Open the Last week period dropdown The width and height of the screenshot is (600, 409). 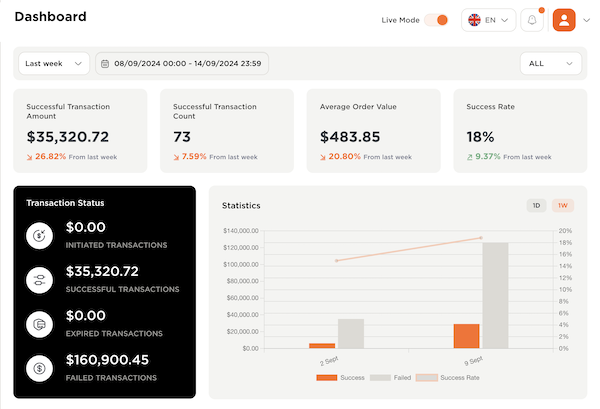click(54, 64)
